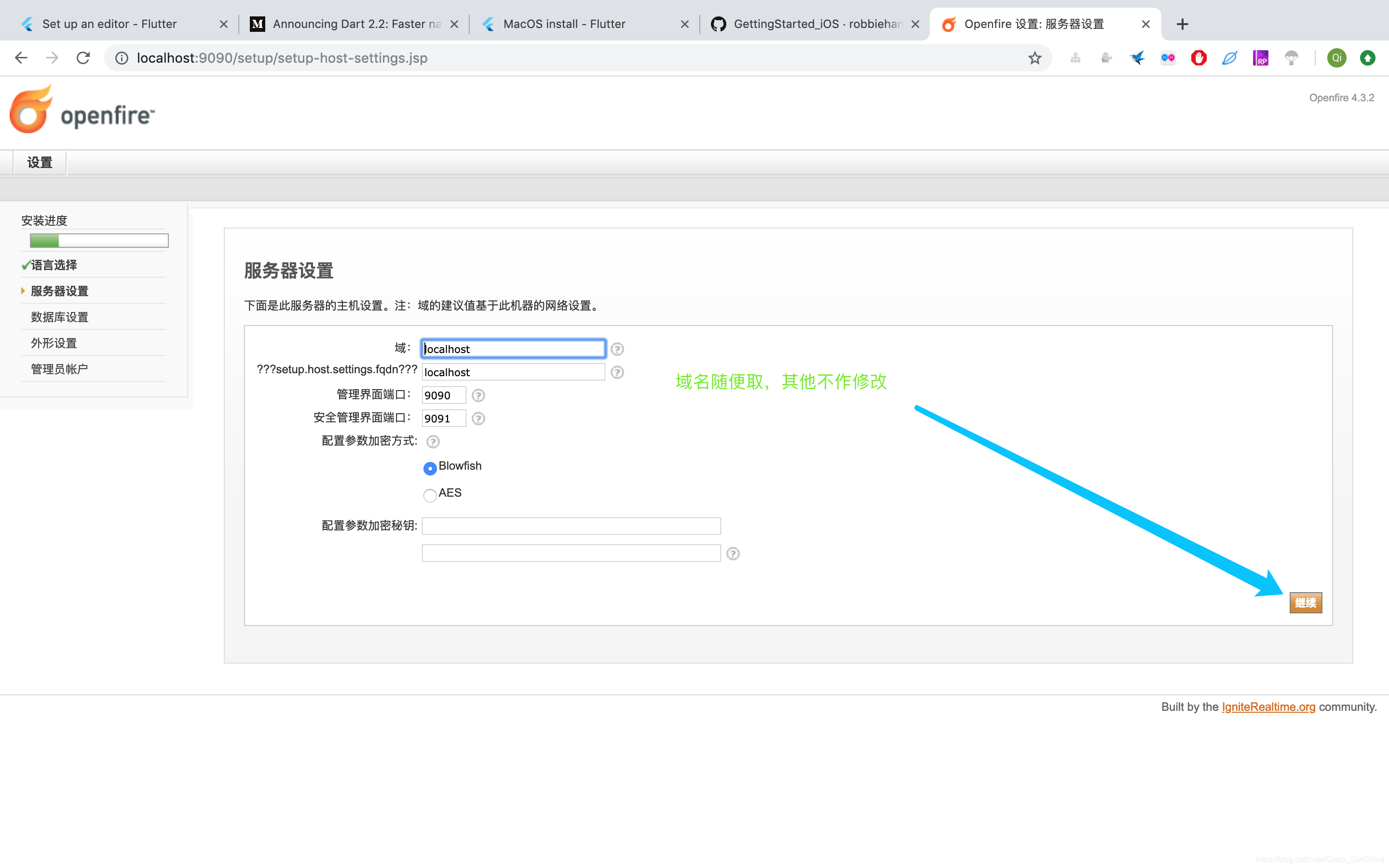Reload the current page
The image size is (1389, 868).
pos(83,58)
